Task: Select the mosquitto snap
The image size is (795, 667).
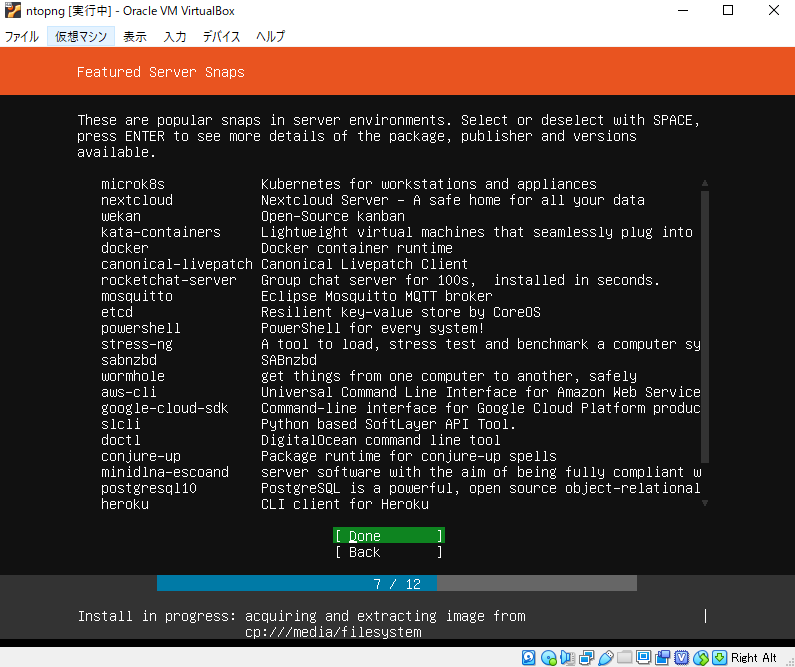Action: (401, 297)
